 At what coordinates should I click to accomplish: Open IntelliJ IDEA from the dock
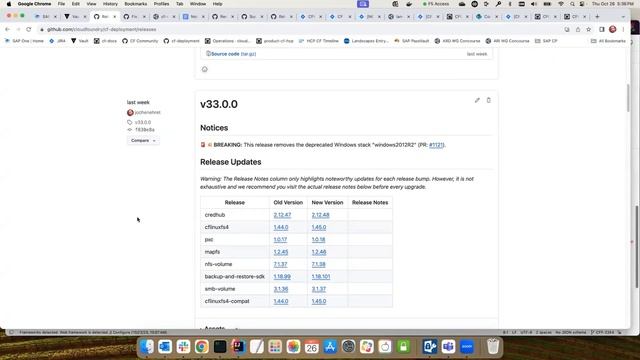(238, 347)
